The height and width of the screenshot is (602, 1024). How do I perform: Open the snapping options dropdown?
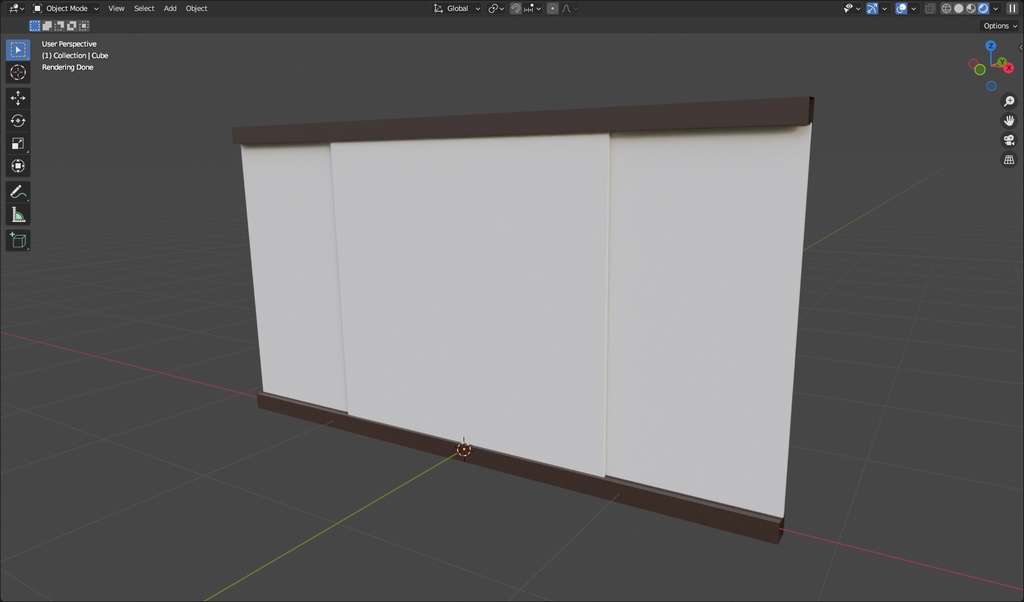tap(532, 8)
